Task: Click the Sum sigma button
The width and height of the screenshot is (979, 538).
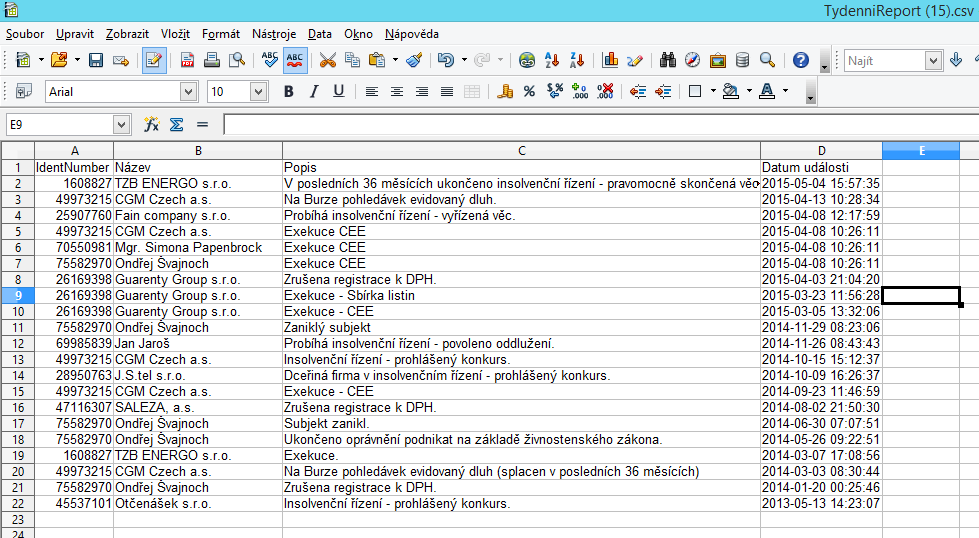Action: tap(177, 124)
